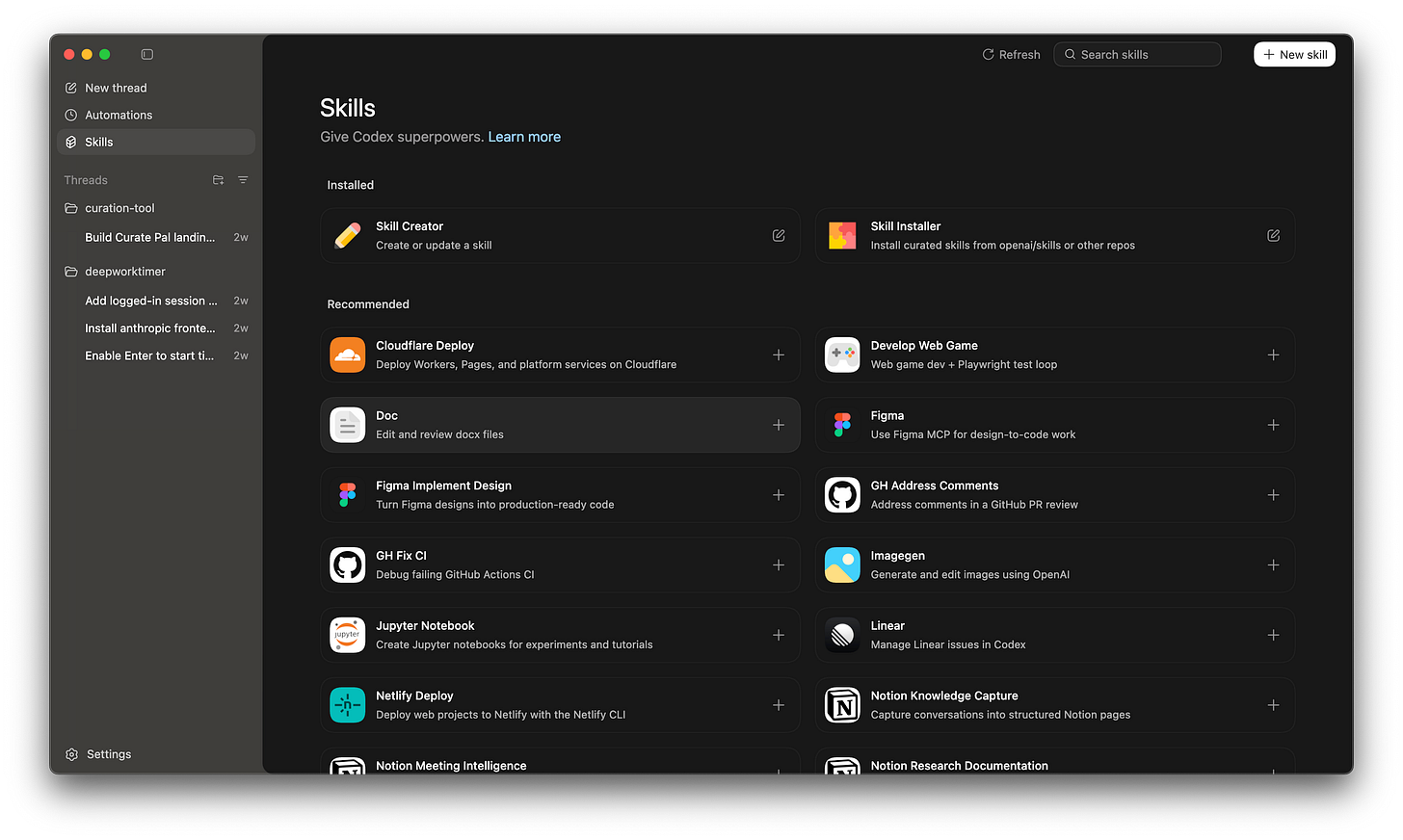Click the Recommended section heading
1403x840 pixels.
(x=368, y=304)
